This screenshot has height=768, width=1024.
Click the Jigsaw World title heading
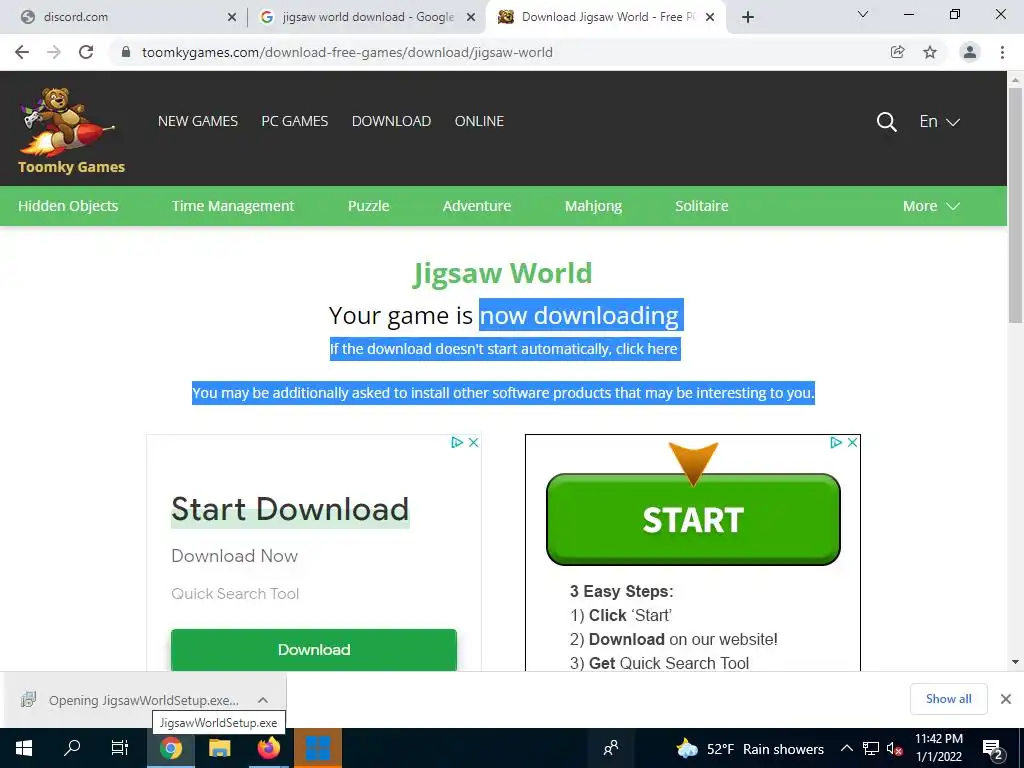tap(502, 274)
